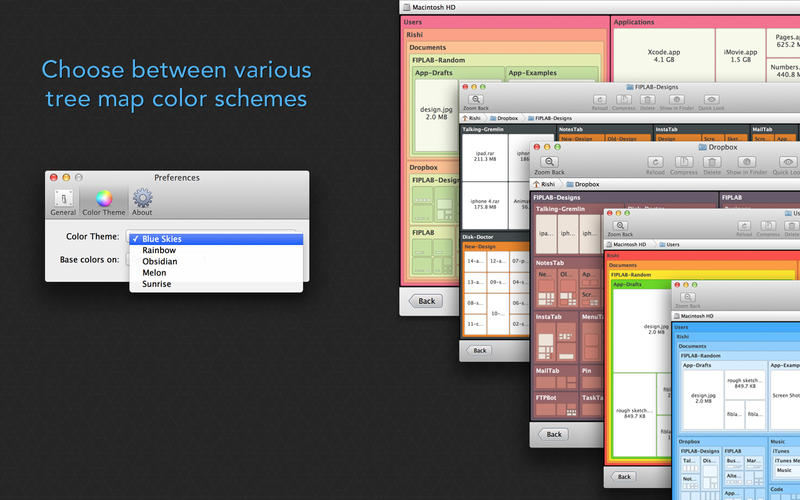800x500 pixels.
Task: Click Rishi in the Dropbox window path bar
Action: click(x=544, y=184)
